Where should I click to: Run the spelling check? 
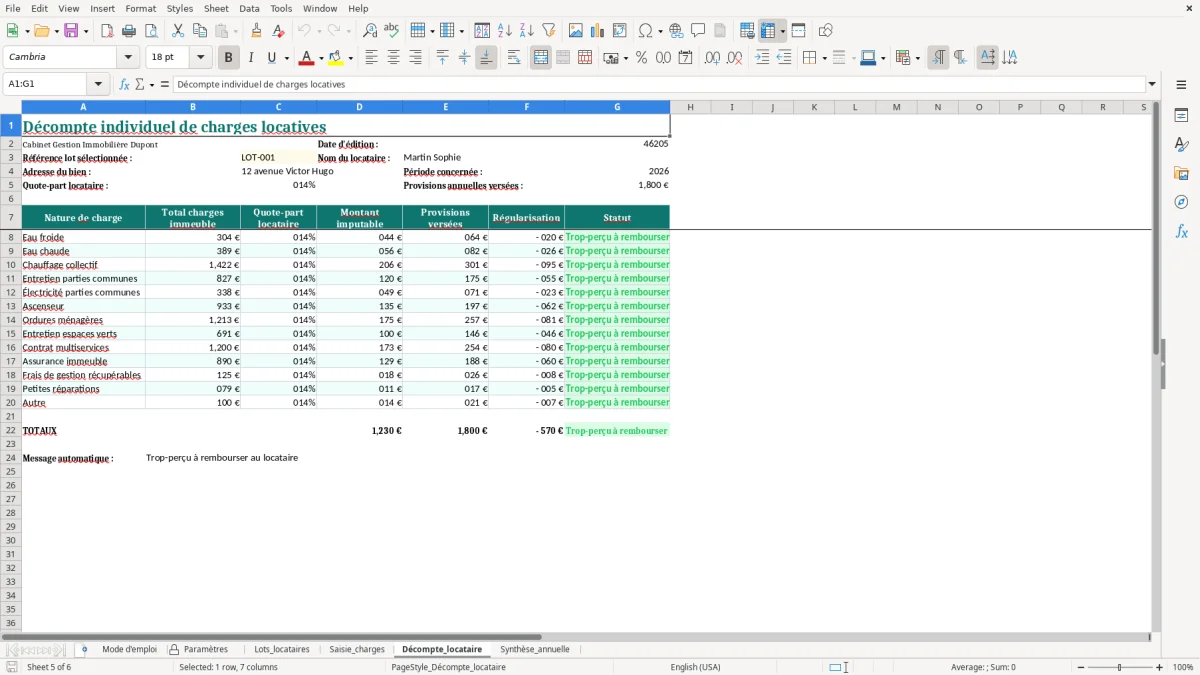392,31
